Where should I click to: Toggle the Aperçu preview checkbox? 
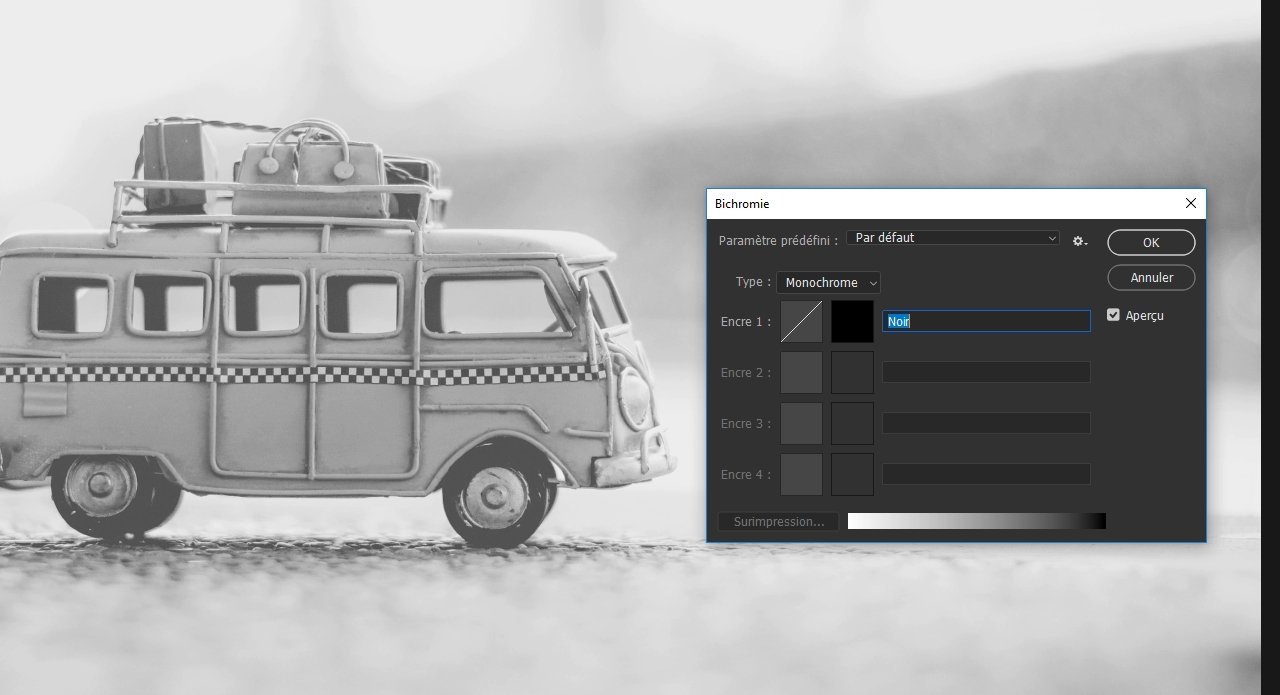point(1113,315)
